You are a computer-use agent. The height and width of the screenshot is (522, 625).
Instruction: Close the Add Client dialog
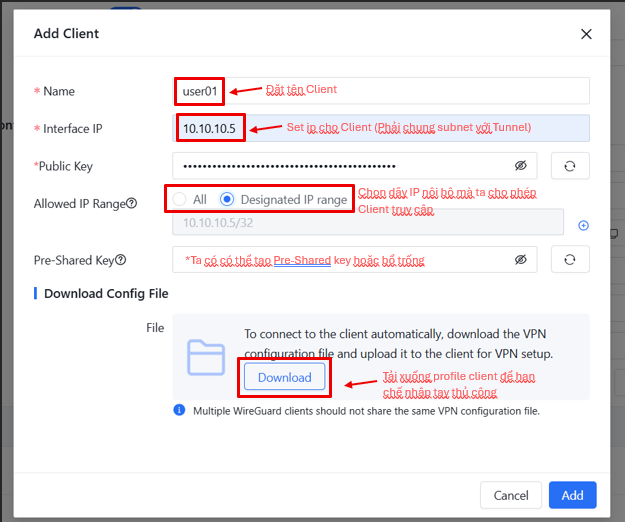pyautogui.click(x=586, y=34)
